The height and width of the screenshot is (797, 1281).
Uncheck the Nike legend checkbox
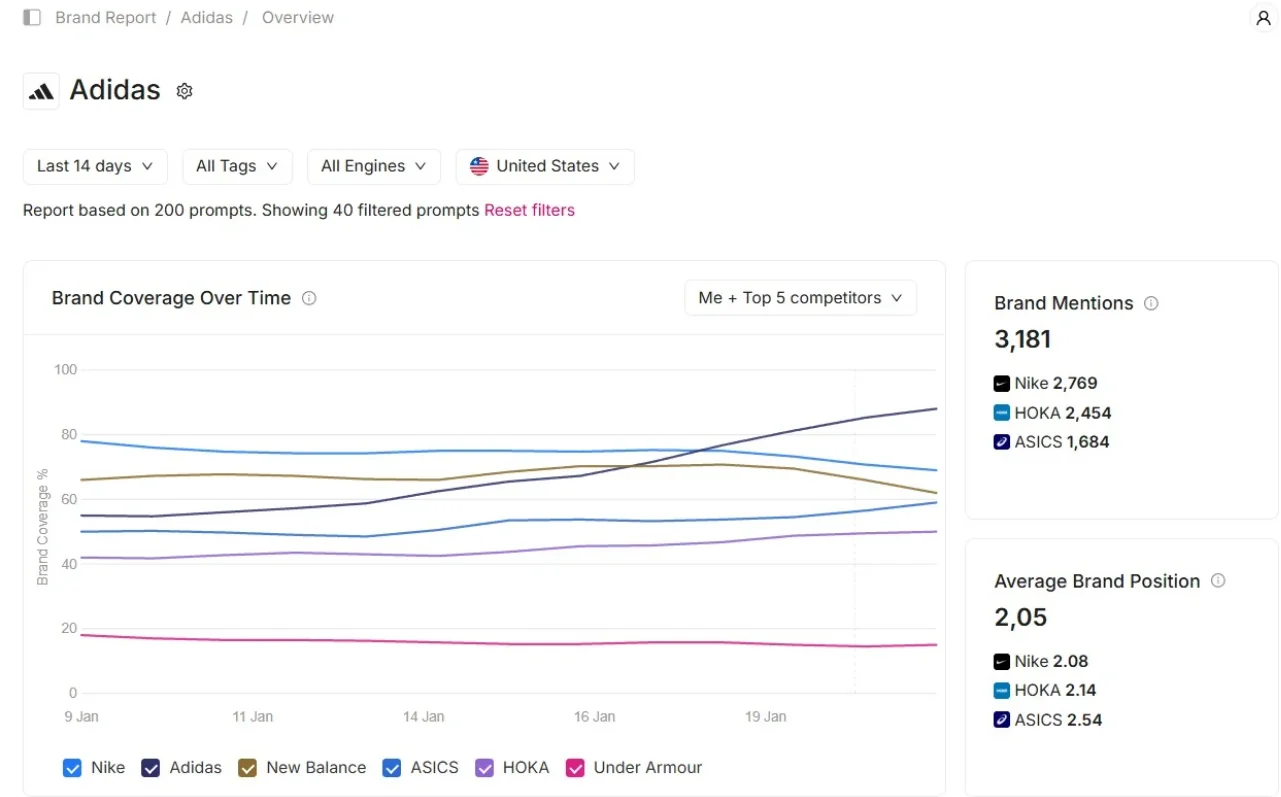[72, 768]
